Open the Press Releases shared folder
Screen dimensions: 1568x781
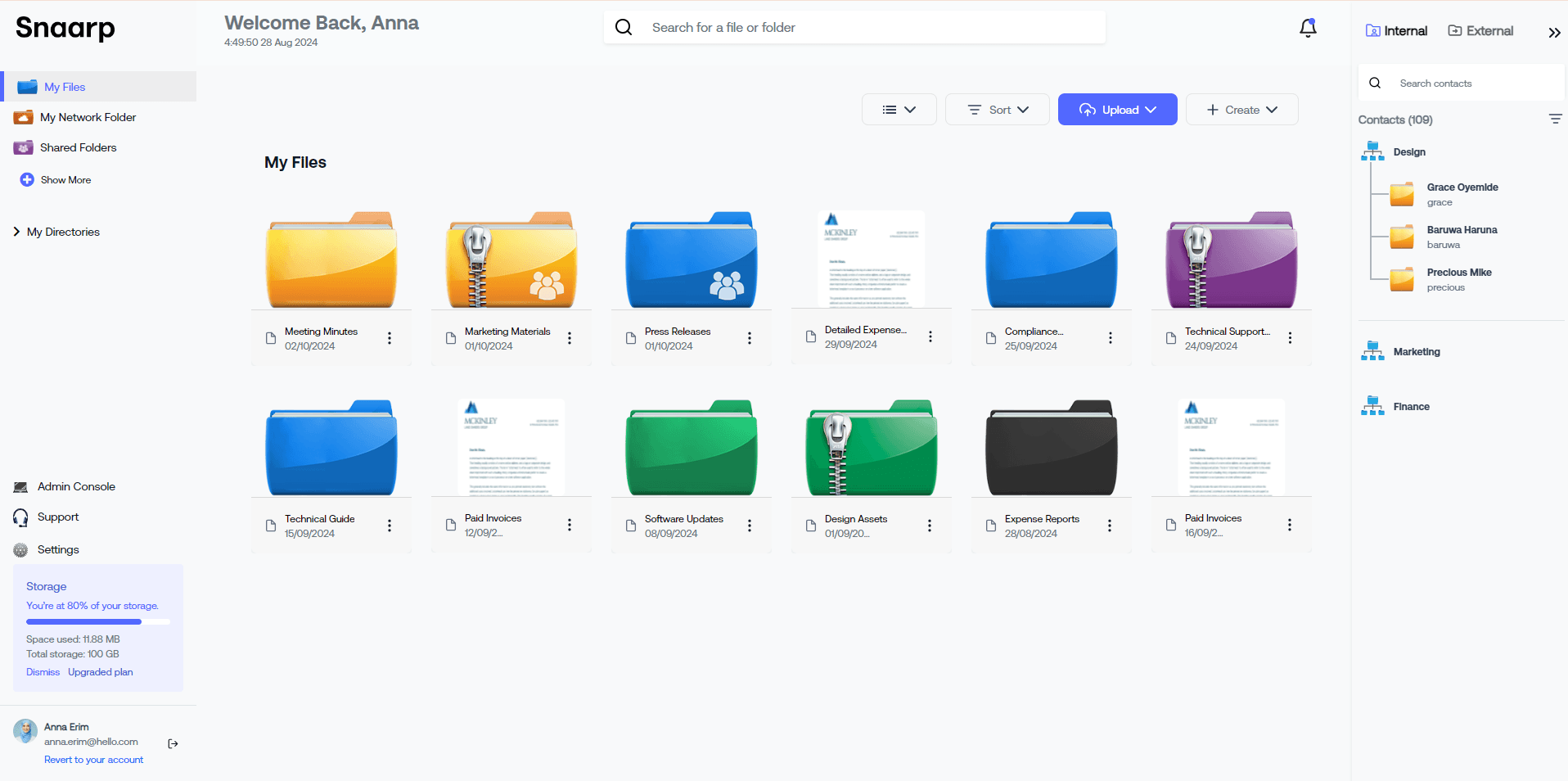[x=692, y=260]
